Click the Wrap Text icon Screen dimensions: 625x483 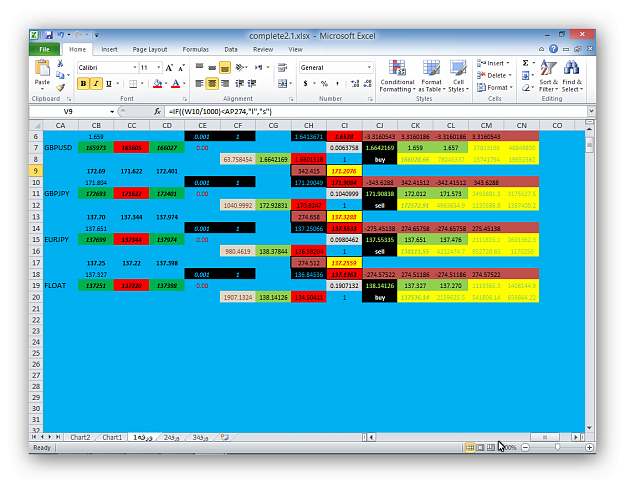(283, 67)
